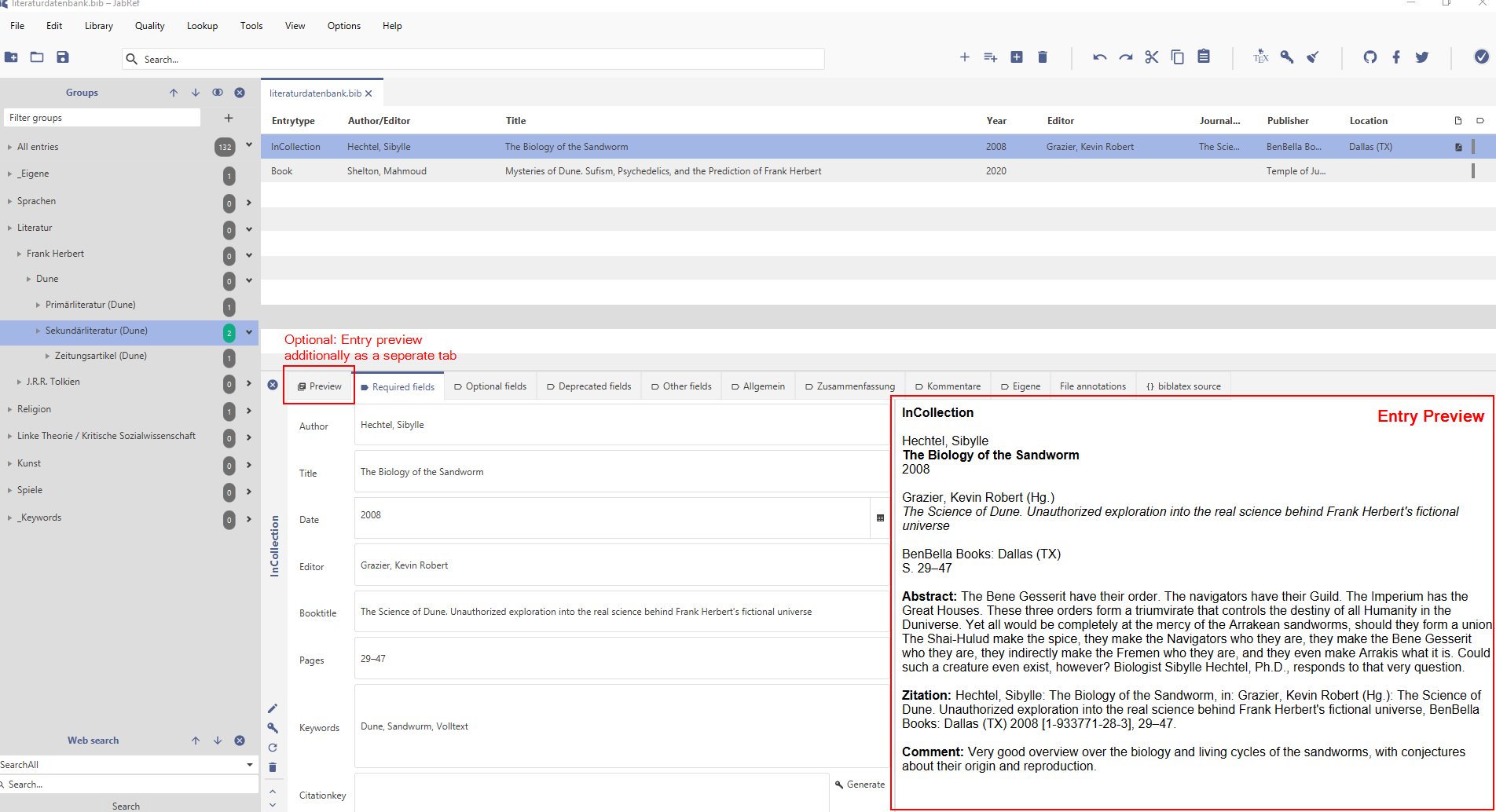This screenshot has width=1496, height=812.
Task: Click the Filter groups input field
Action: tap(102, 118)
